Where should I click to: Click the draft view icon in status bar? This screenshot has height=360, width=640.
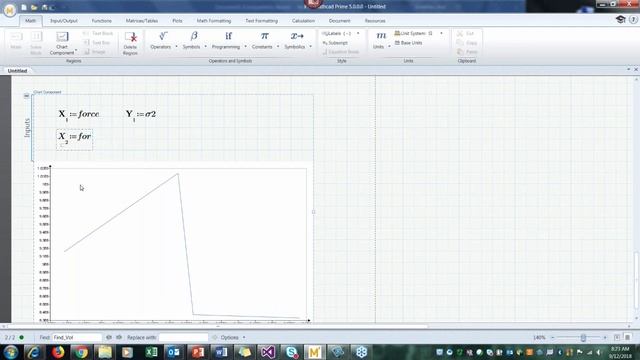(627, 338)
